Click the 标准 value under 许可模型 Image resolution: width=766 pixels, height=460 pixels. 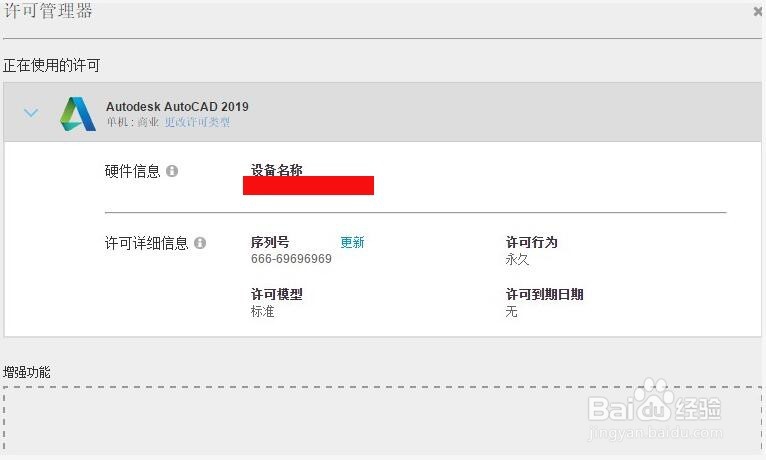pos(262,312)
